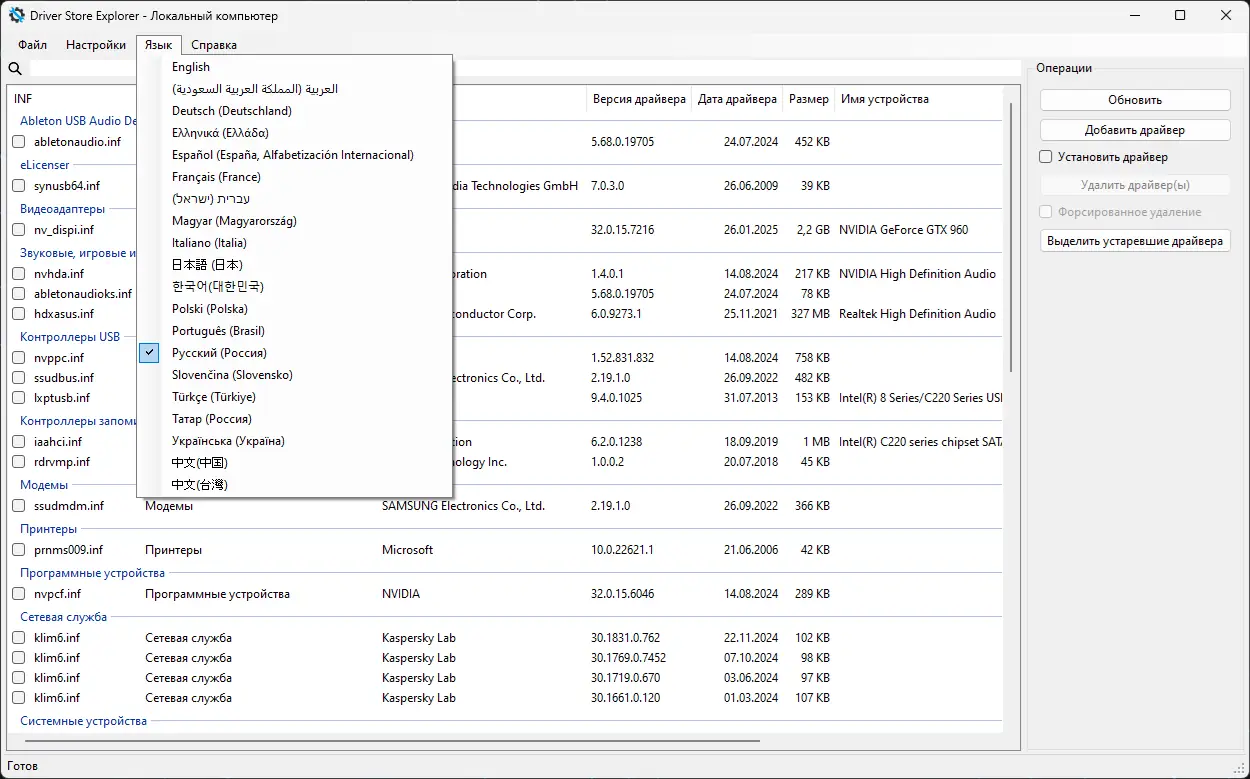Check the klim6.inf checkbox in Сетевая служба
The height and width of the screenshot is (779, 1250).
[x=17, y=638]
